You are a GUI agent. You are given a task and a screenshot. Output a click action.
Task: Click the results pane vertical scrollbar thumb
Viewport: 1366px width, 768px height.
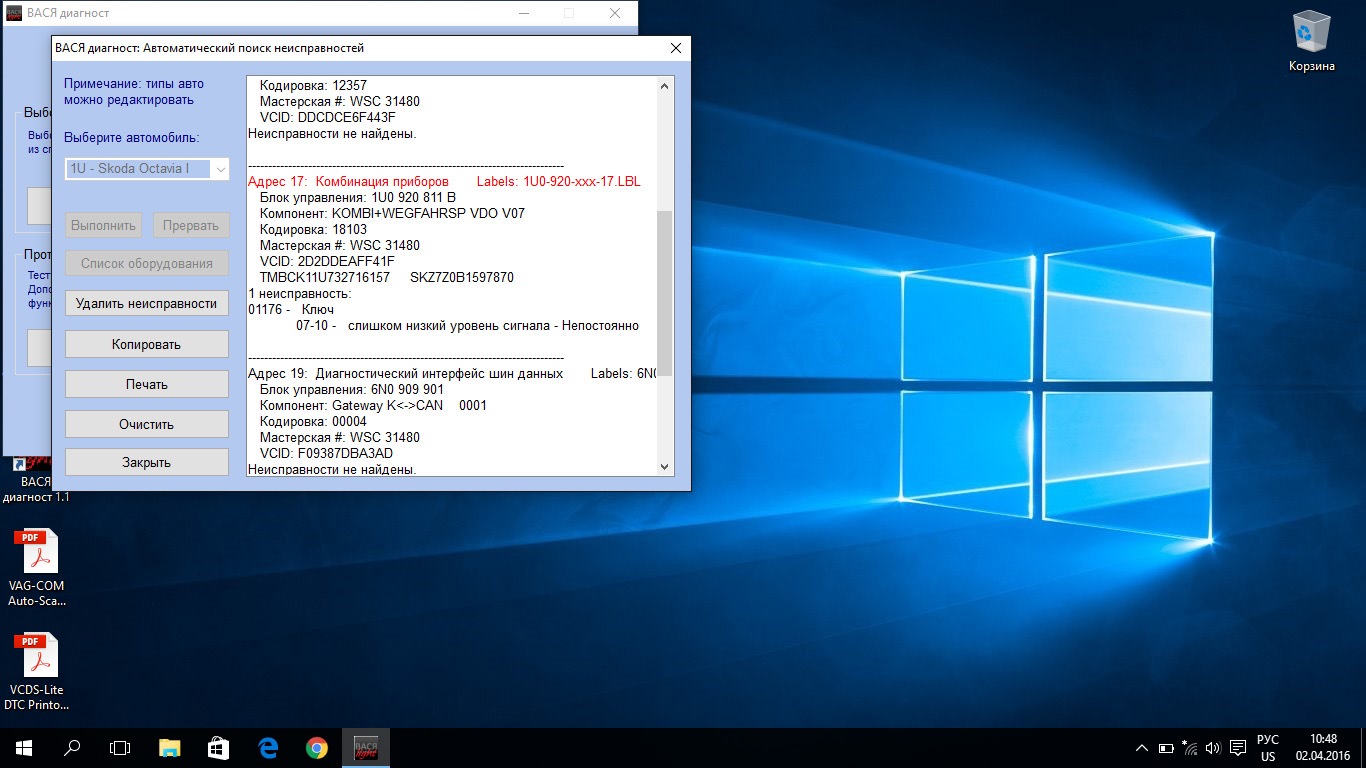tap(665, 294)
